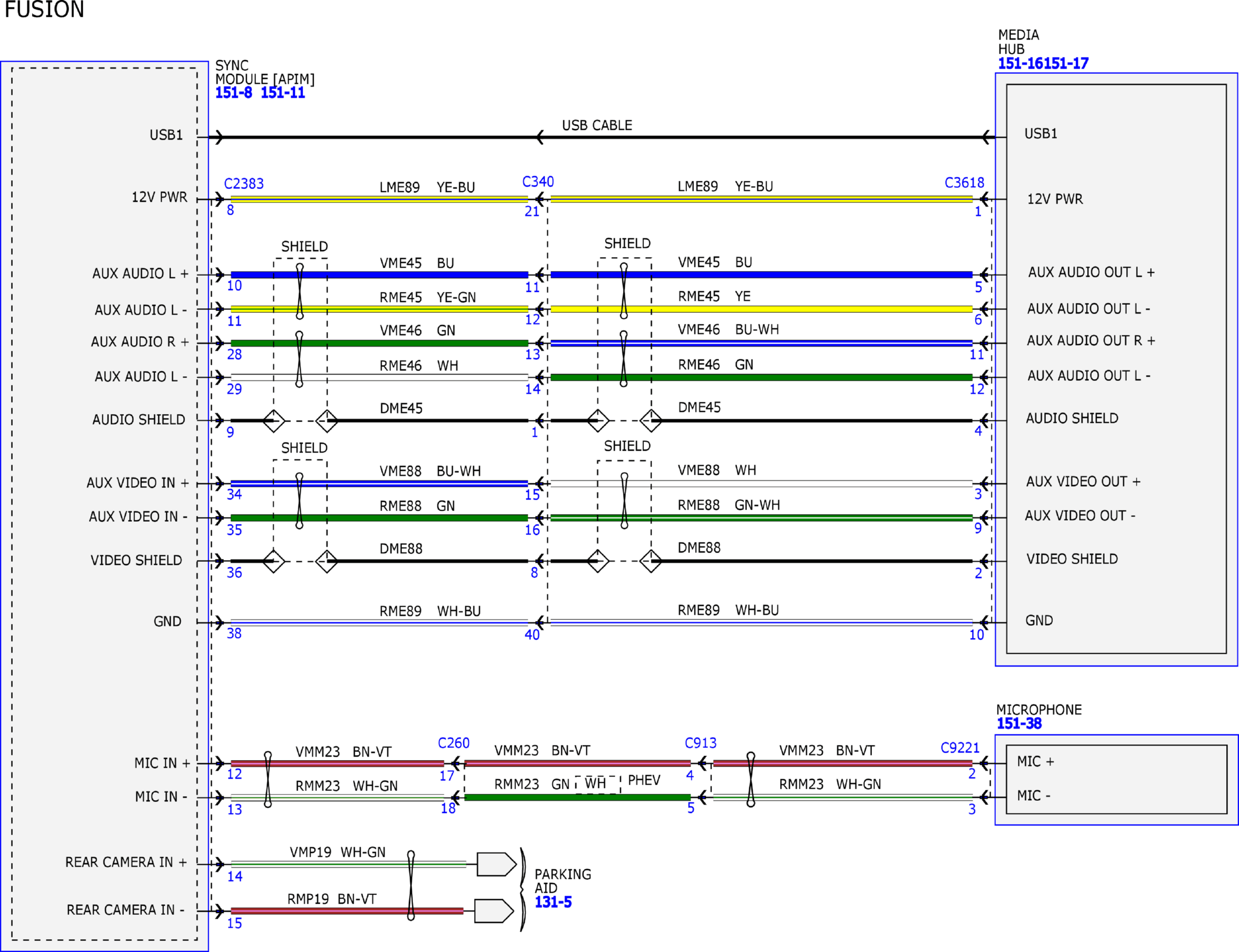
Task: Open the 151-11 page reference link
Action: 283,92
